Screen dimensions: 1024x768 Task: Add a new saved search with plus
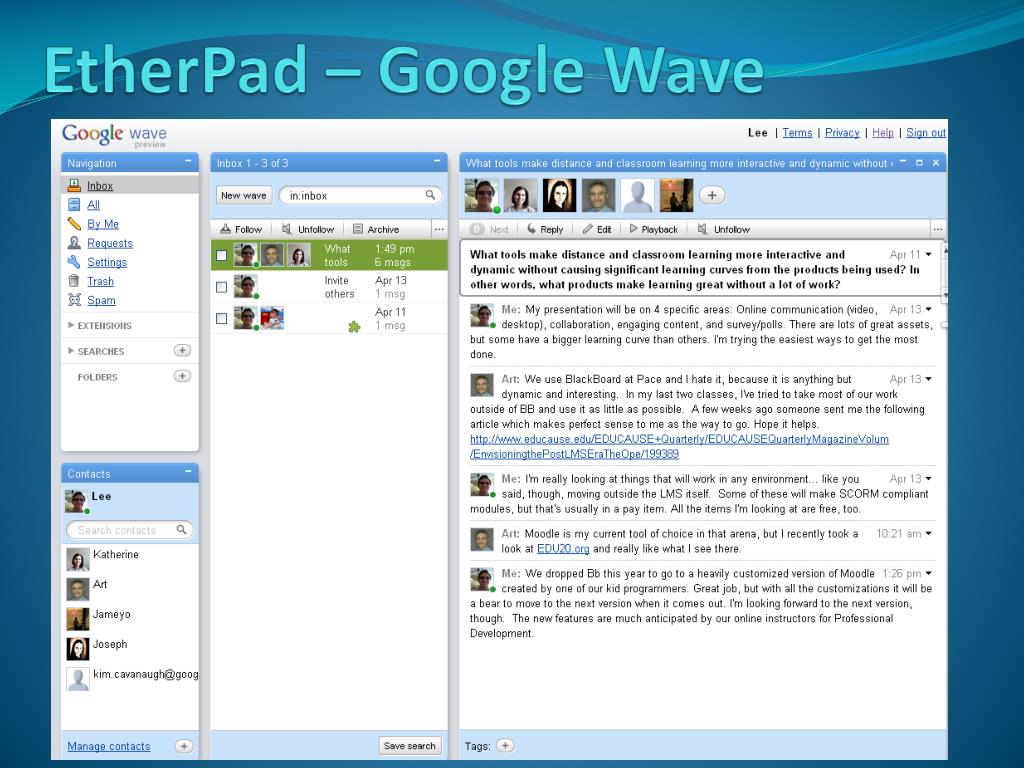click(182, 351)
